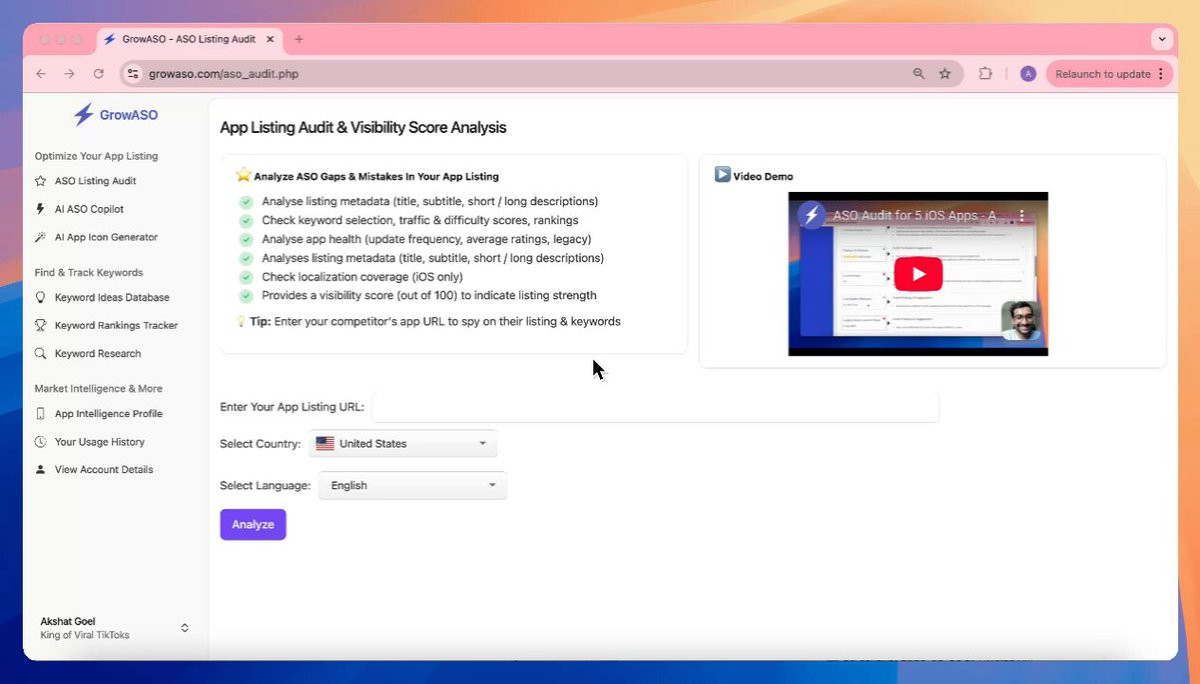Open Keyword Research menu item
This screenshot has height=684, width=1200.
coord(98,353)
